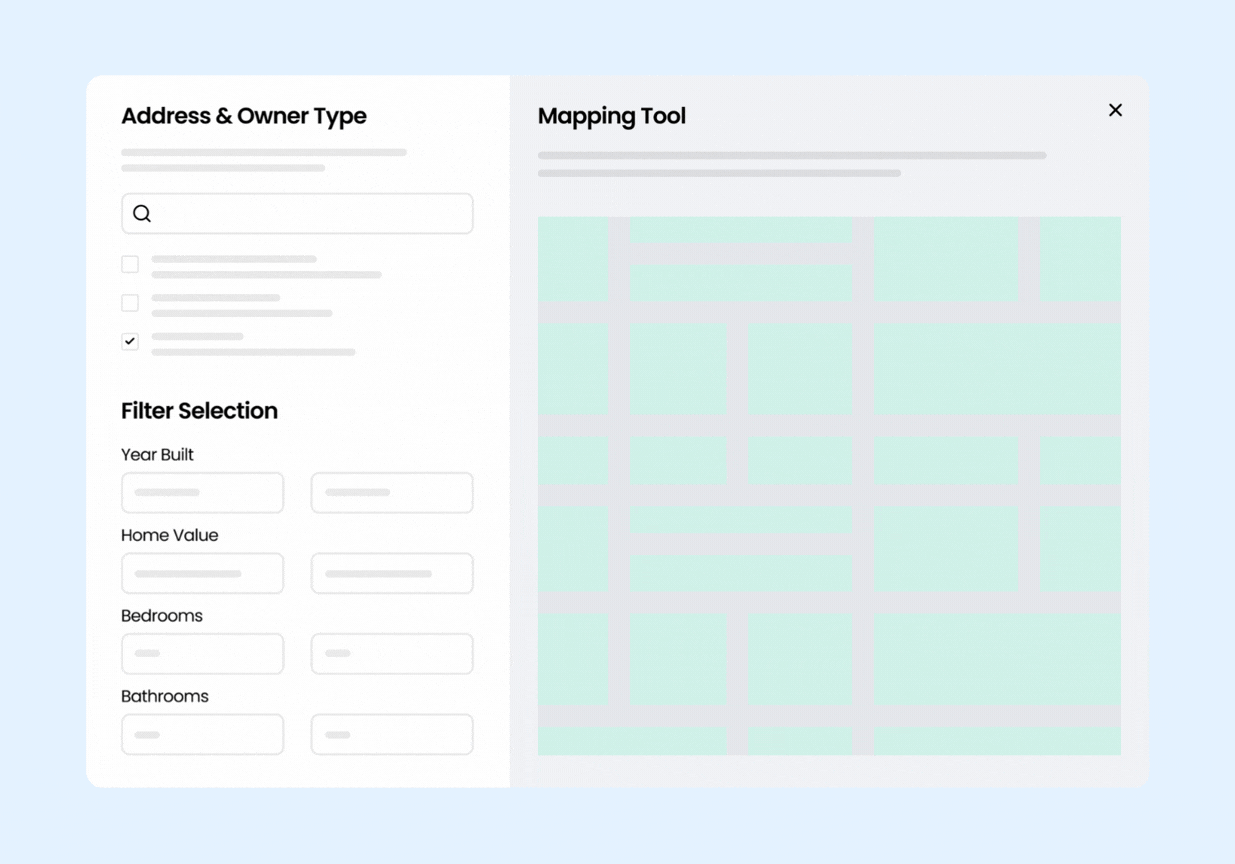The image size is (1235, 864).
Task: Click the search magnifier icon
Action: coord(141,213)
